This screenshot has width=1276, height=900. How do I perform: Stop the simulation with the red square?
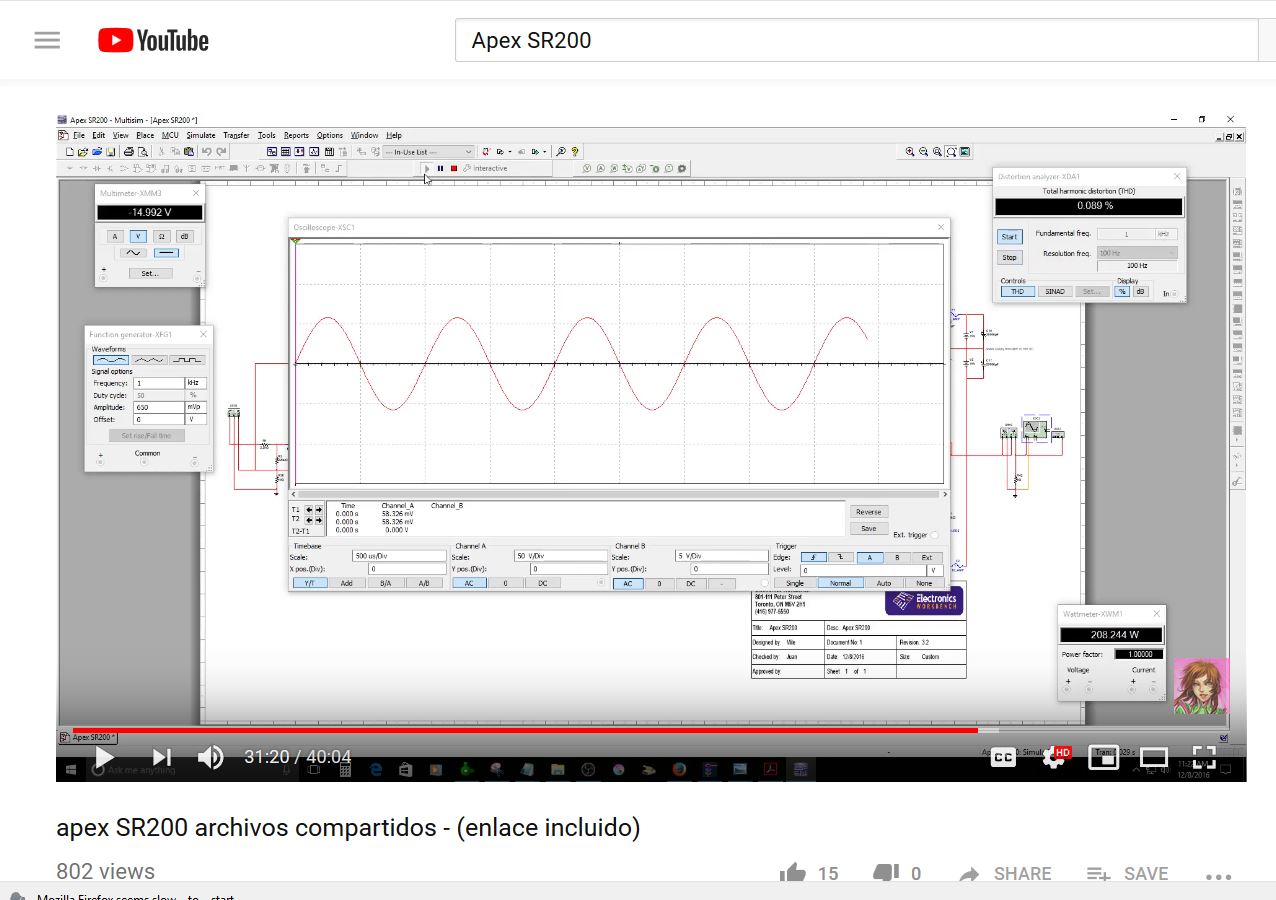[453, 168]
